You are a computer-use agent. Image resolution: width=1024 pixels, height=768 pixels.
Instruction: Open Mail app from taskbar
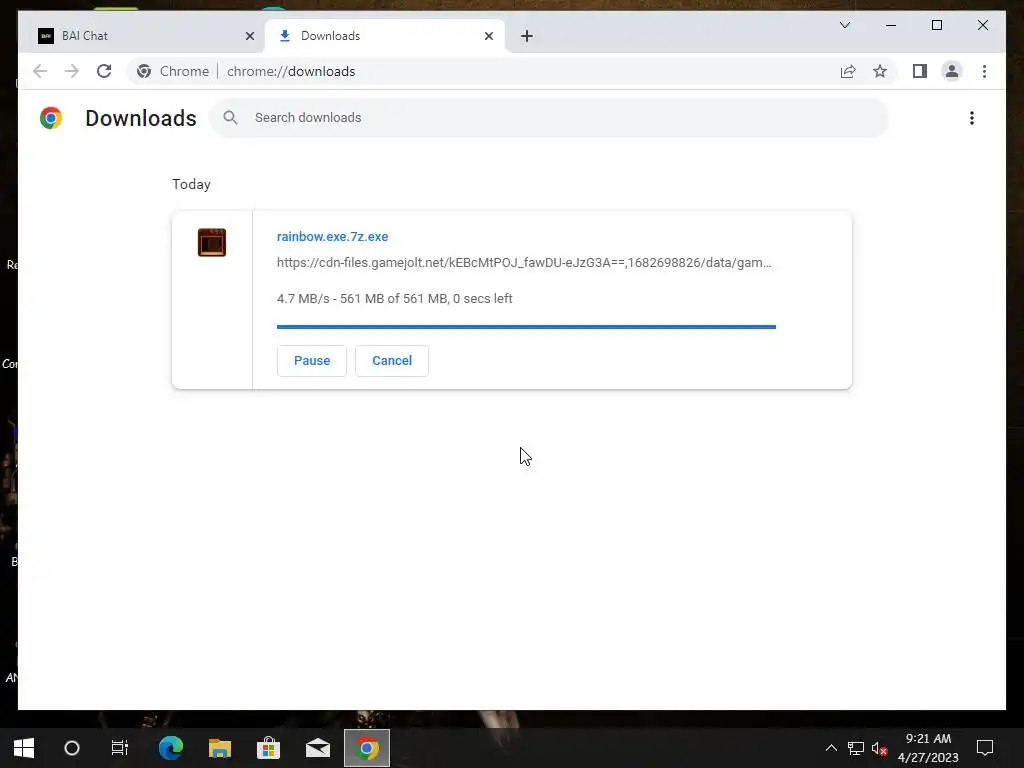(x=318, y=748)
